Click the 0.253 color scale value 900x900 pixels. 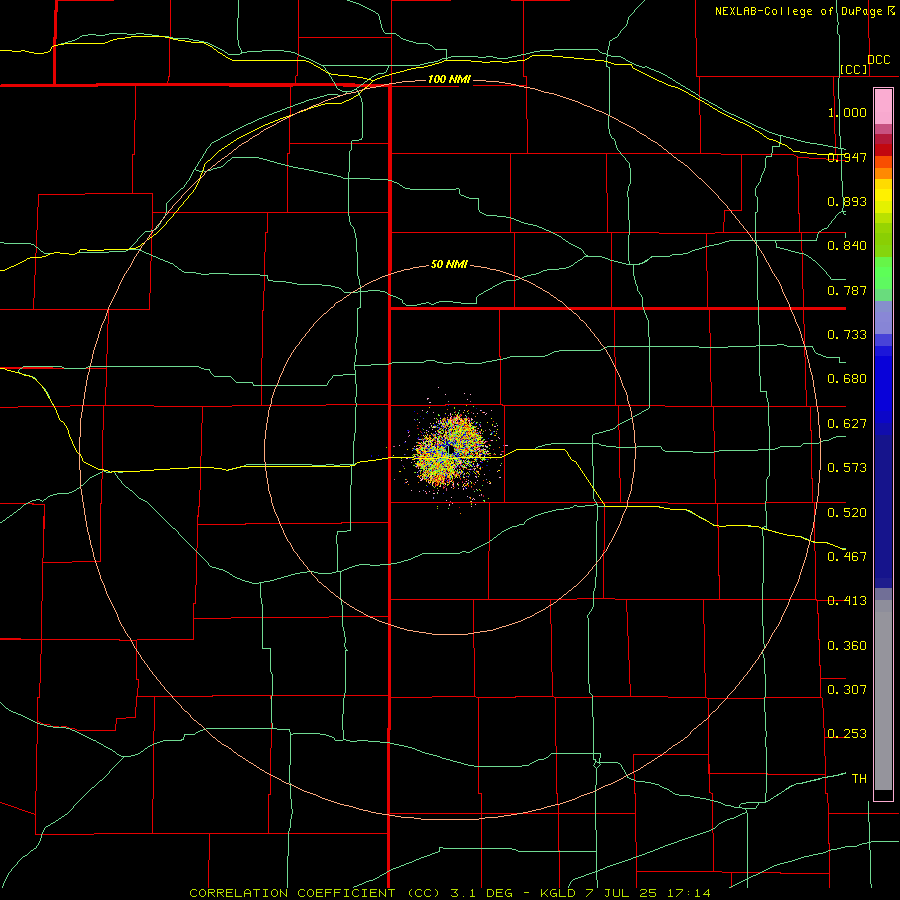click(847, 734)
